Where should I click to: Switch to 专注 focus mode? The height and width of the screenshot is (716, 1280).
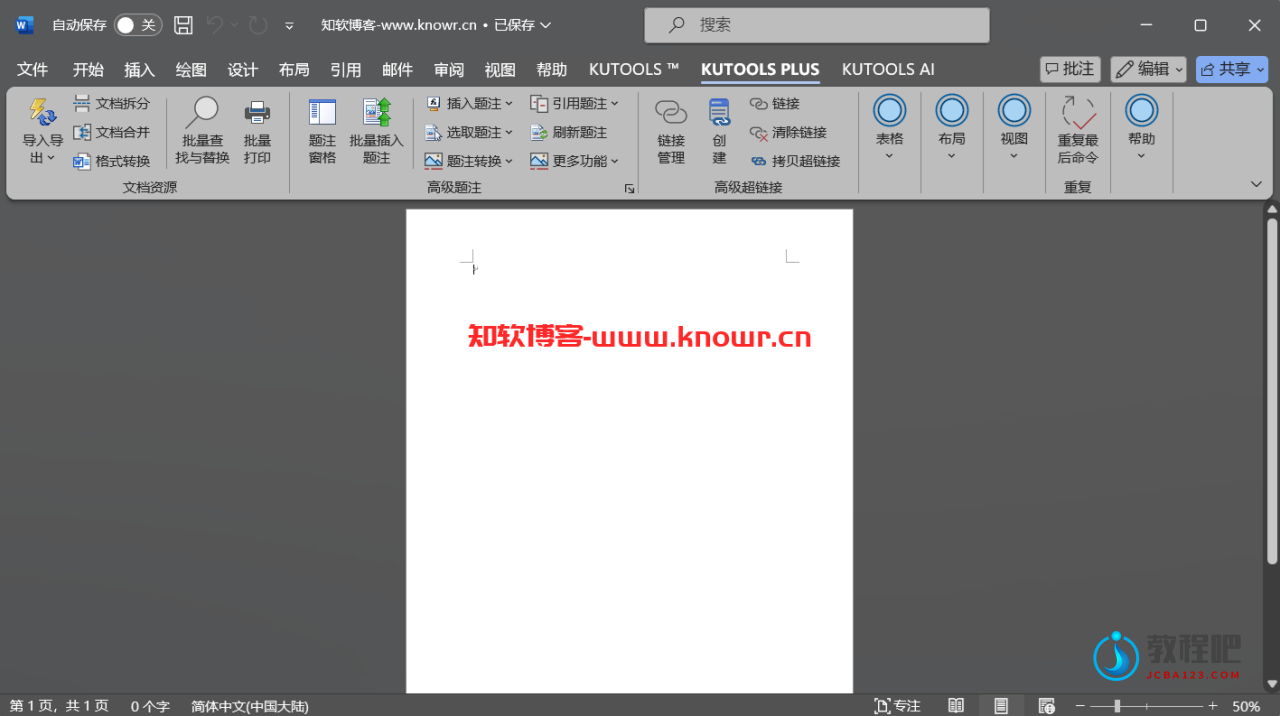click(x=897, y=706)
